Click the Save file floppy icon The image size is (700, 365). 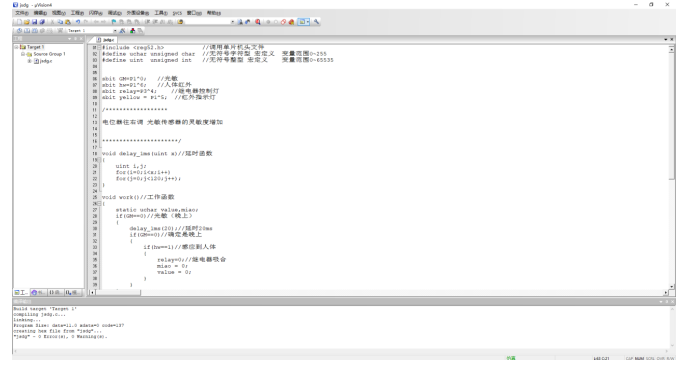(34, 22)
